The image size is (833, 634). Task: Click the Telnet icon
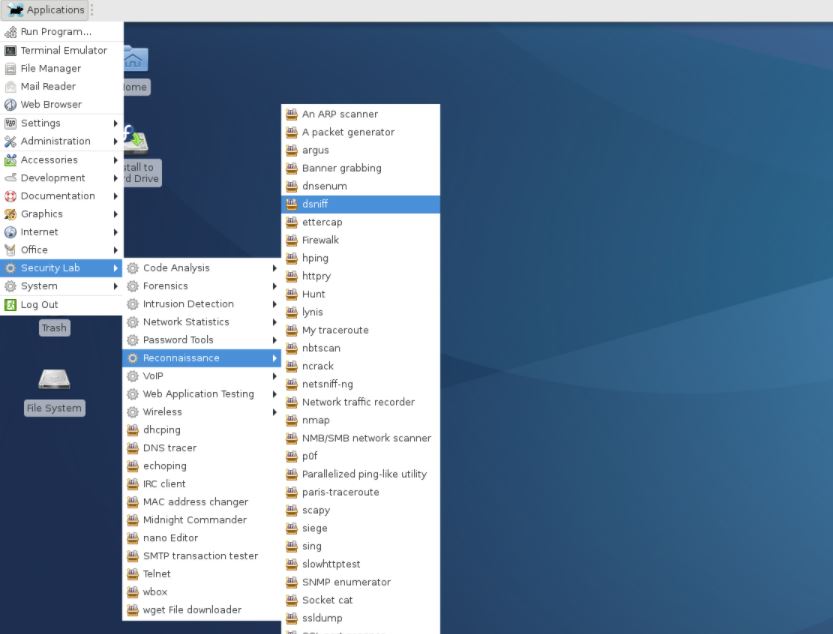click(133, 574)
